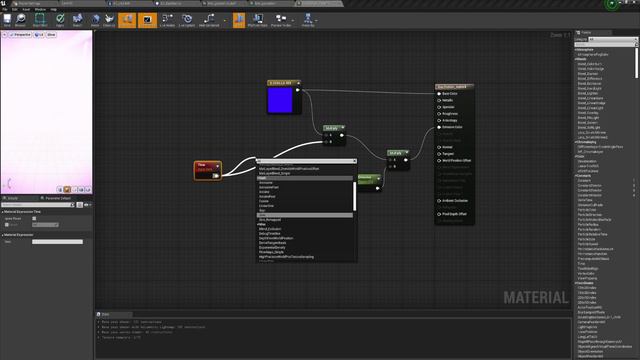The height and width of the screenshot is (360, 640).
Task: Open the Asset menu
Action: point(26,9)
